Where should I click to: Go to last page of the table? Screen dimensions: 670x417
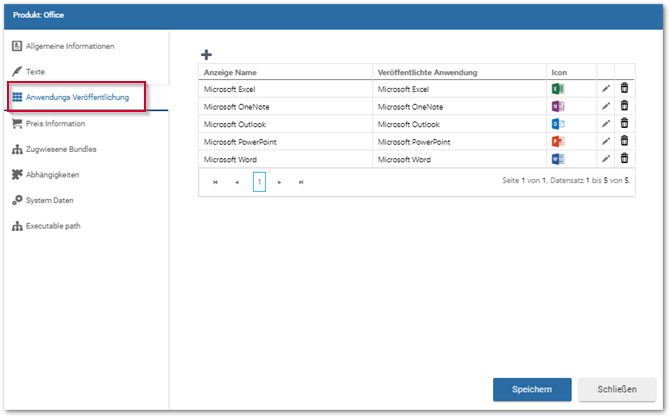coord(301,182)
